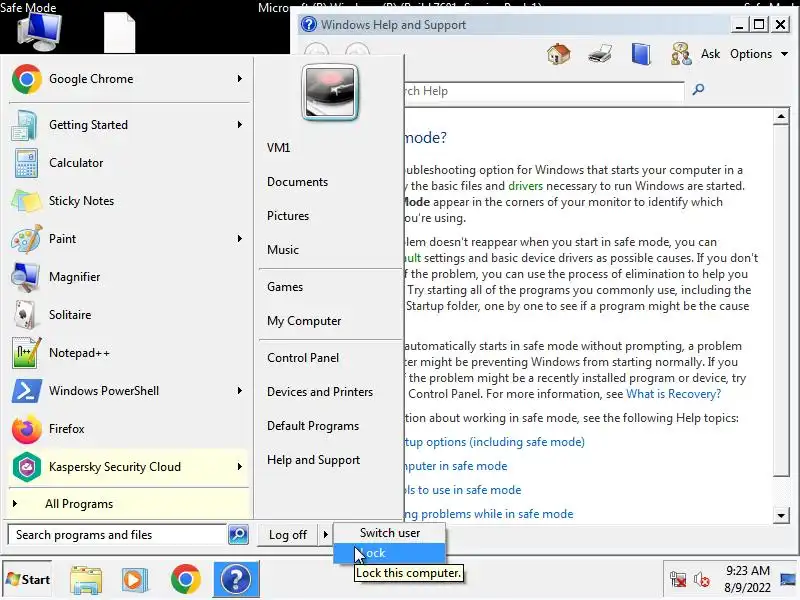The height and width of the screenshot is (600, 800).
Task: Start the Solitaire icon
Action: 24,315
